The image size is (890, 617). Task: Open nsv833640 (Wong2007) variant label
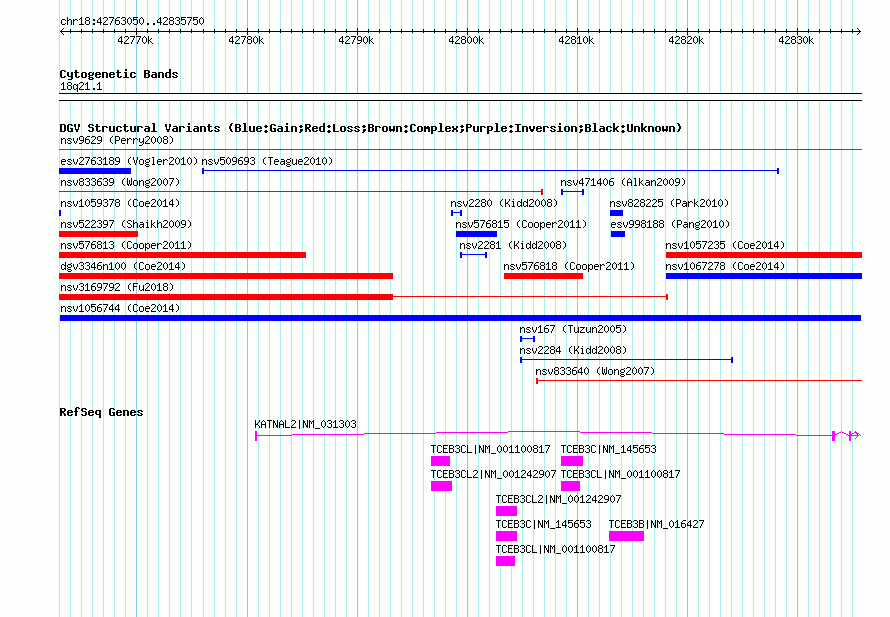[x=595, y=371]
